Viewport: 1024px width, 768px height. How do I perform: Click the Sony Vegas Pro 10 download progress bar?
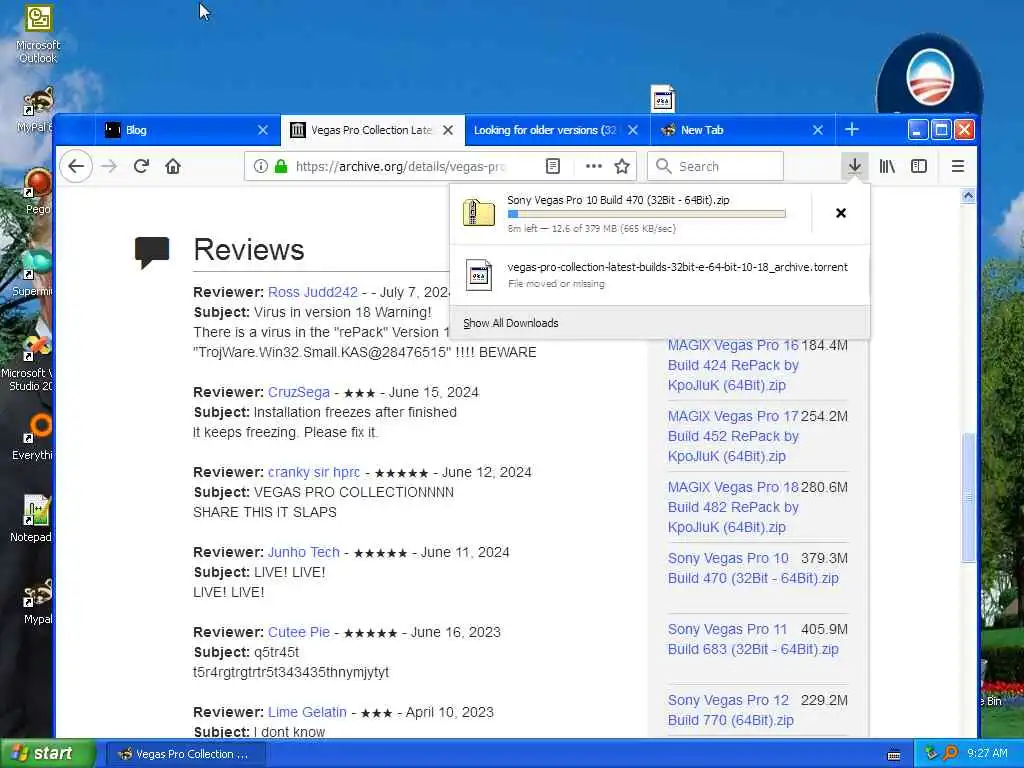[x=647, y=214]
